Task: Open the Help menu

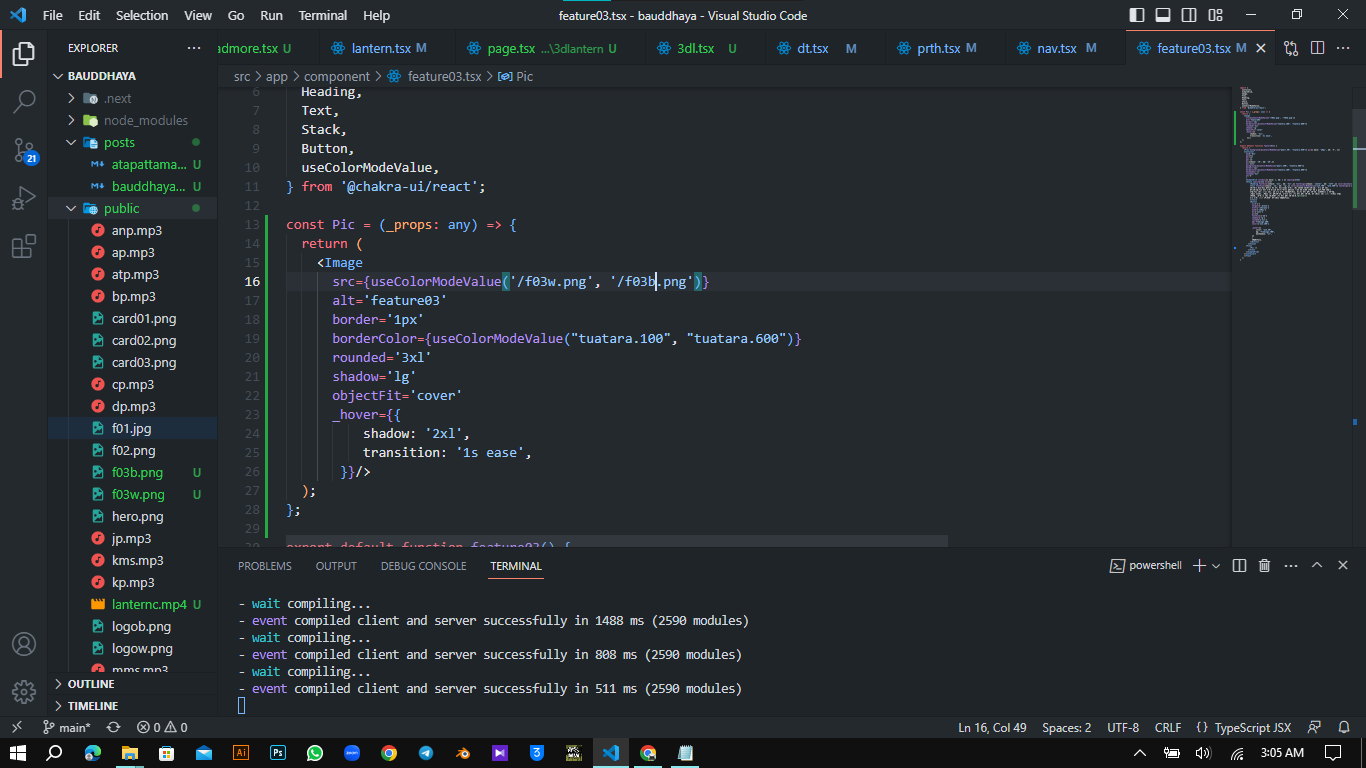Action: (x=377, y=15)
